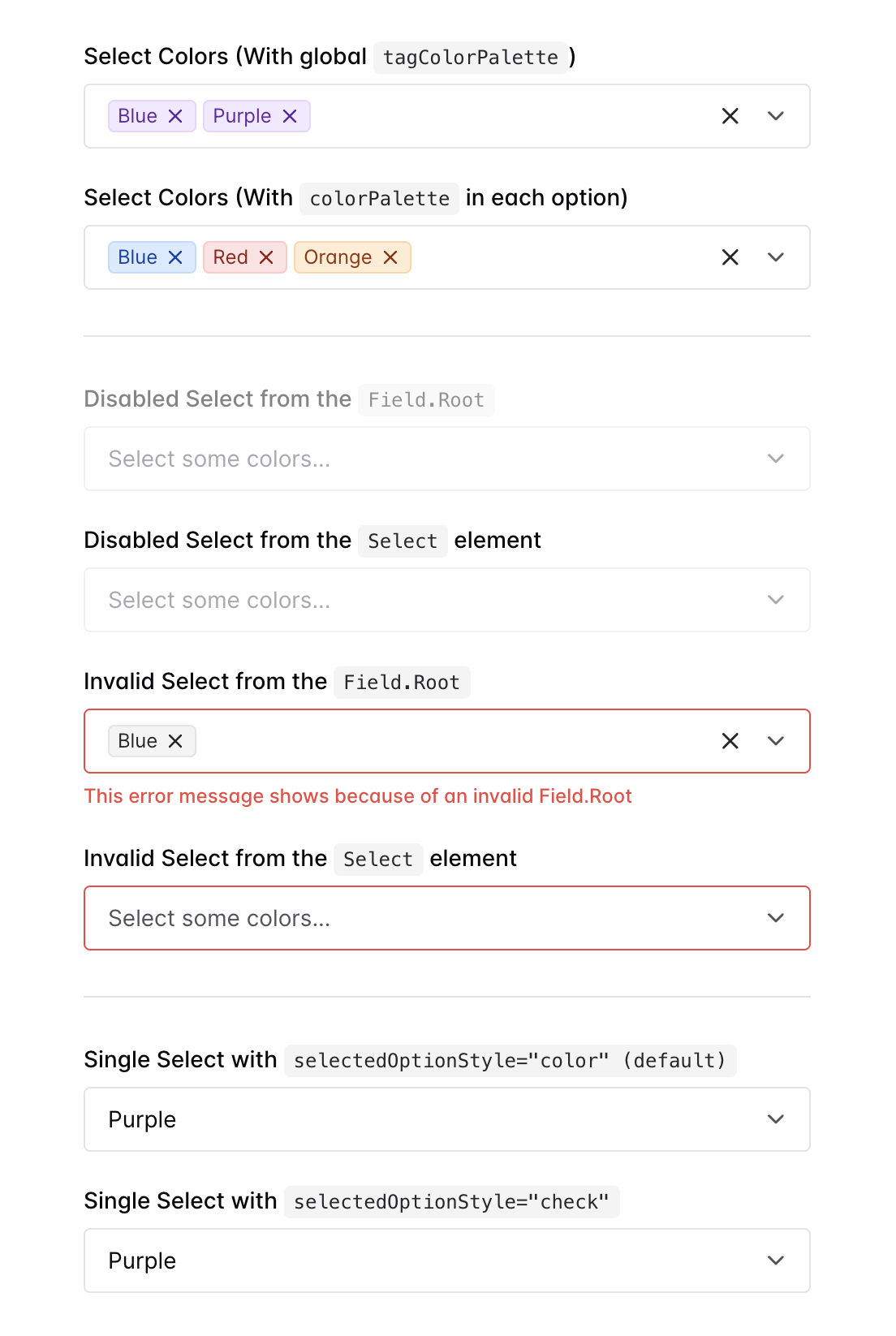Click the Orange tag label
Viewport: 896px width, 1336px height.
click(x=338, y=257)
